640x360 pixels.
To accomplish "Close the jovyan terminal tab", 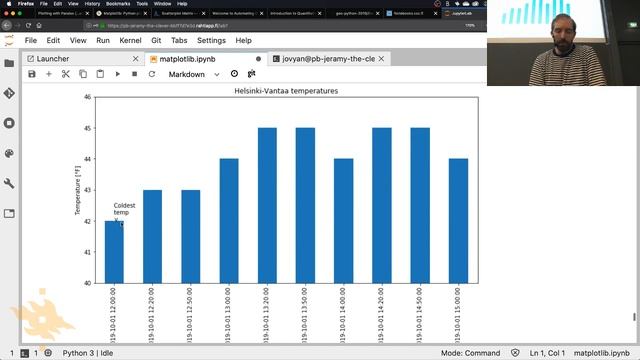I will 381,59.
